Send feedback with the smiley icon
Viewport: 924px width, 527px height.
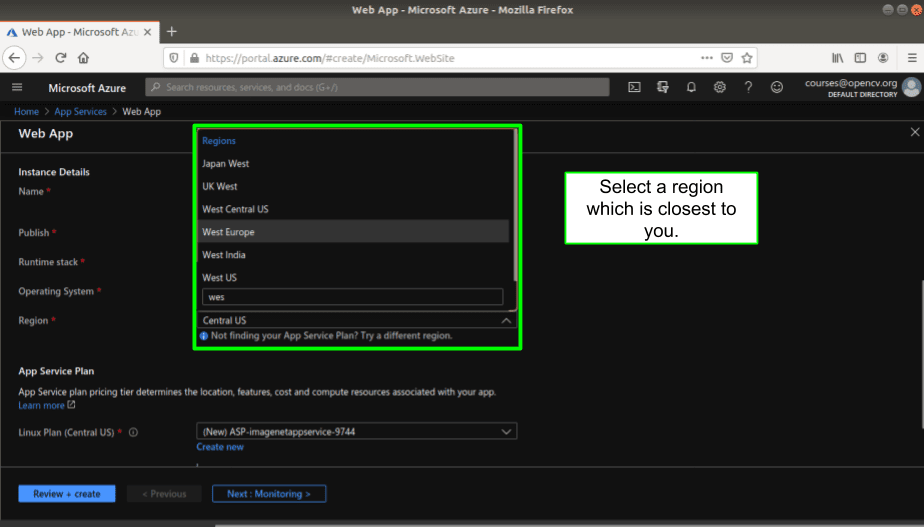777,87
